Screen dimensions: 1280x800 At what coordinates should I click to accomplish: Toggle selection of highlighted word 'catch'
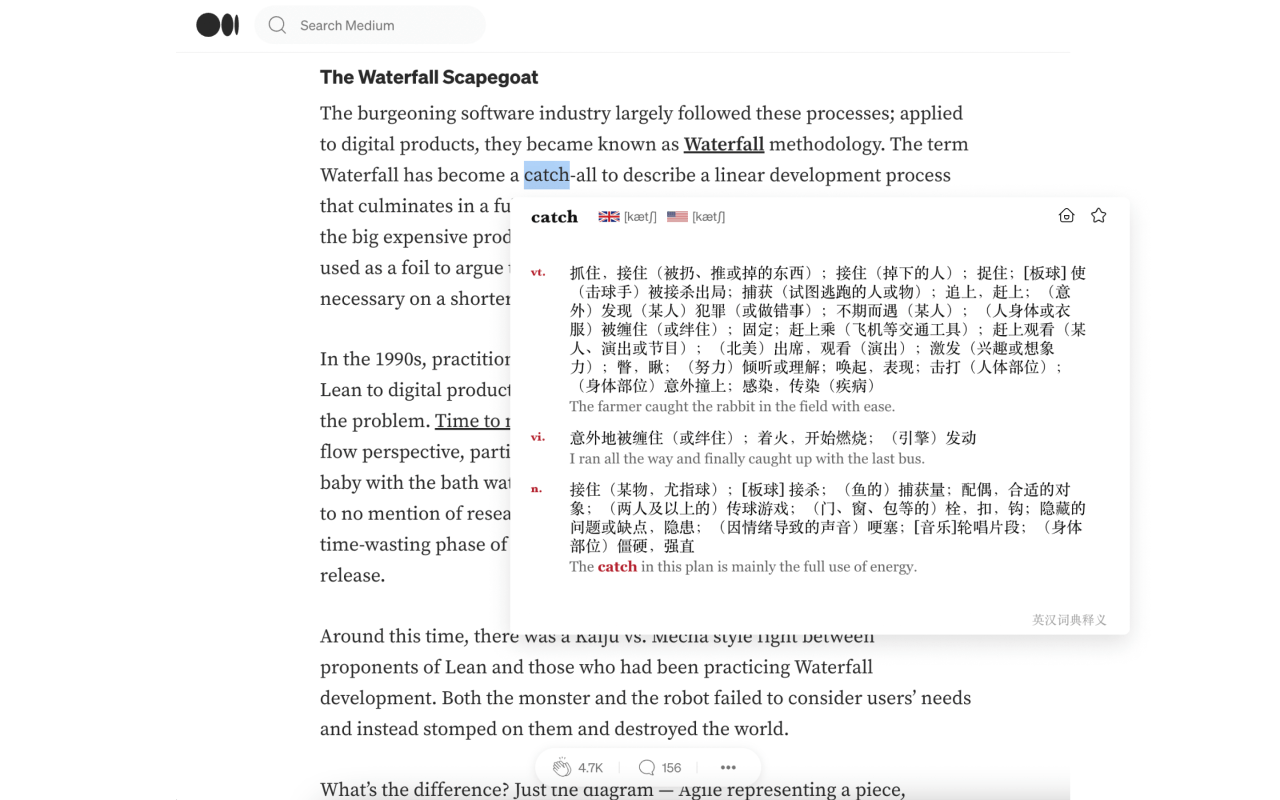(x=546, y=174)
